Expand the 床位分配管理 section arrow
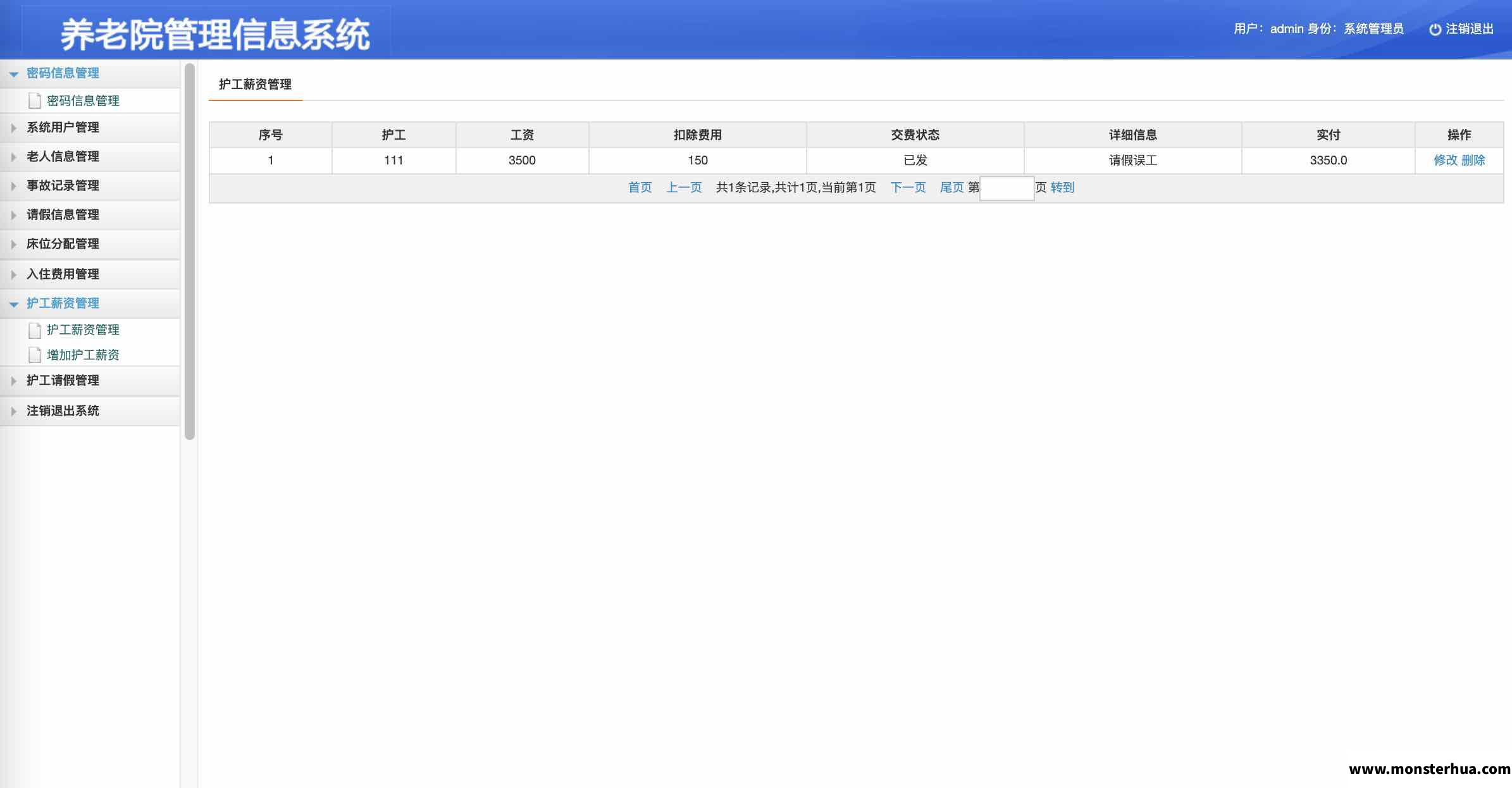1512x788 pixels. coord(13,244)
